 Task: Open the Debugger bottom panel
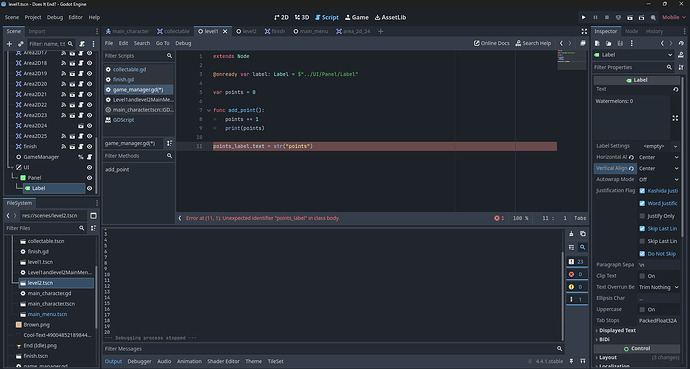(139, 361)
